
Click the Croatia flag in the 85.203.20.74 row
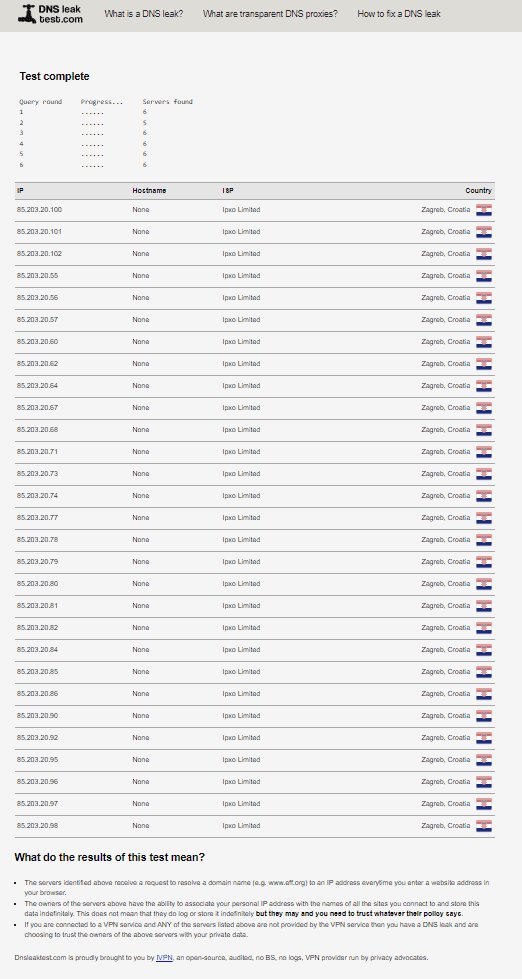click(484, 496)
